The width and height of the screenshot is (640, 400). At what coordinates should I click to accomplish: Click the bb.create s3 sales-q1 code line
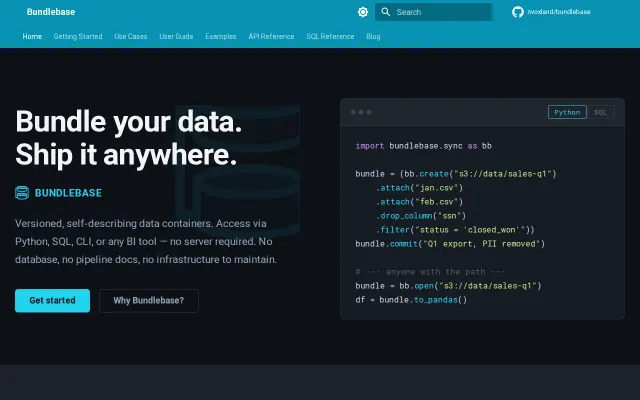coord(456,173)
